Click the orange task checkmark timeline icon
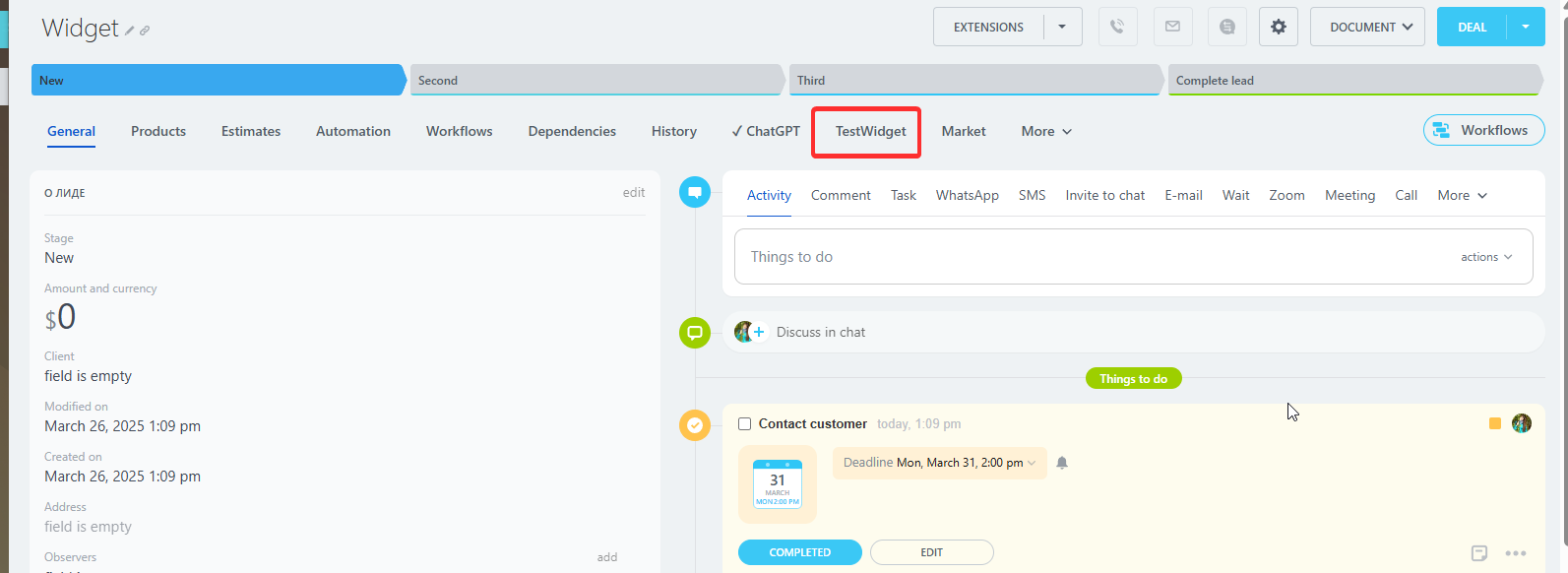 695,425
